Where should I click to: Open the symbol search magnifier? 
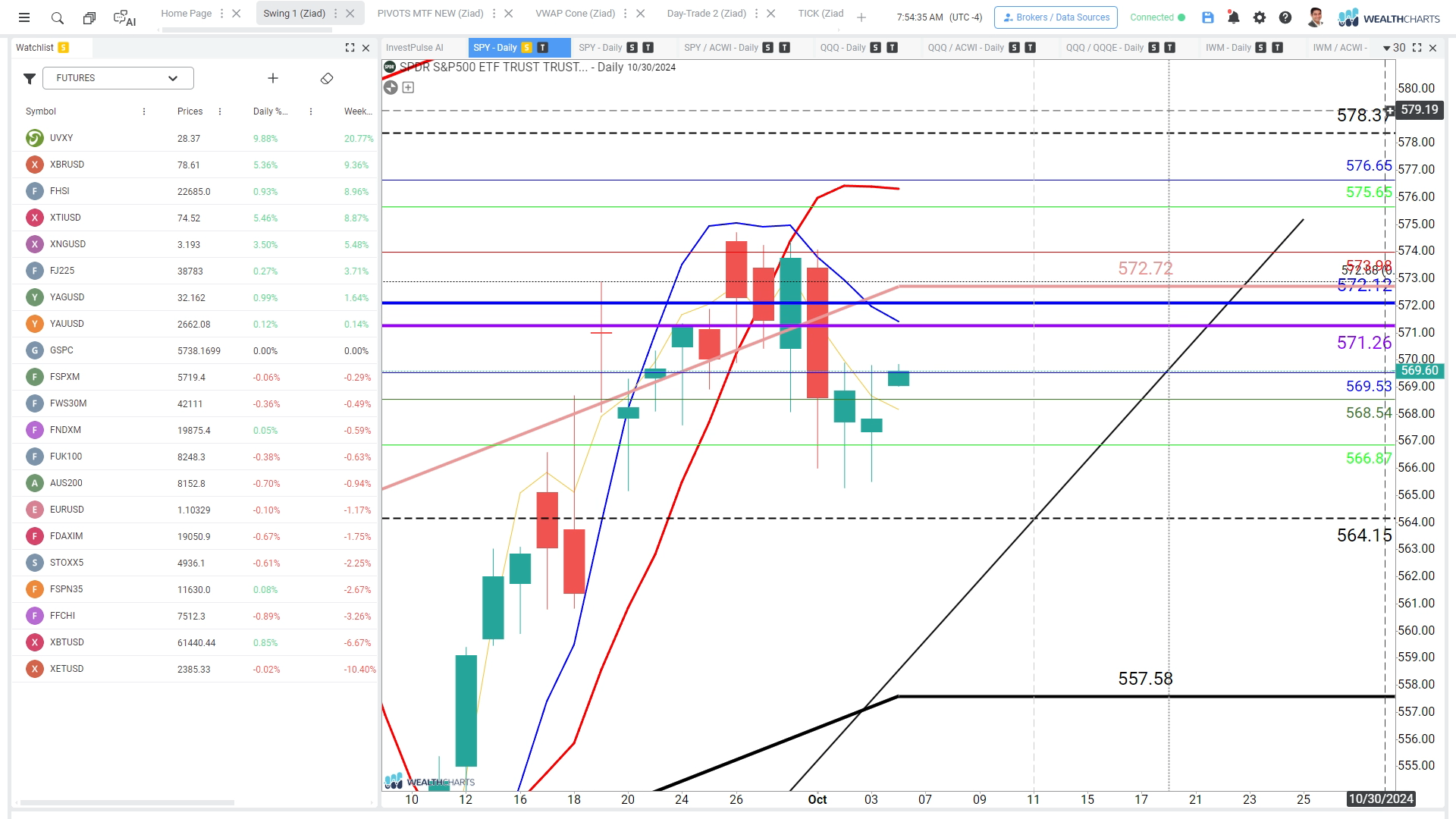tap(58, 17)
